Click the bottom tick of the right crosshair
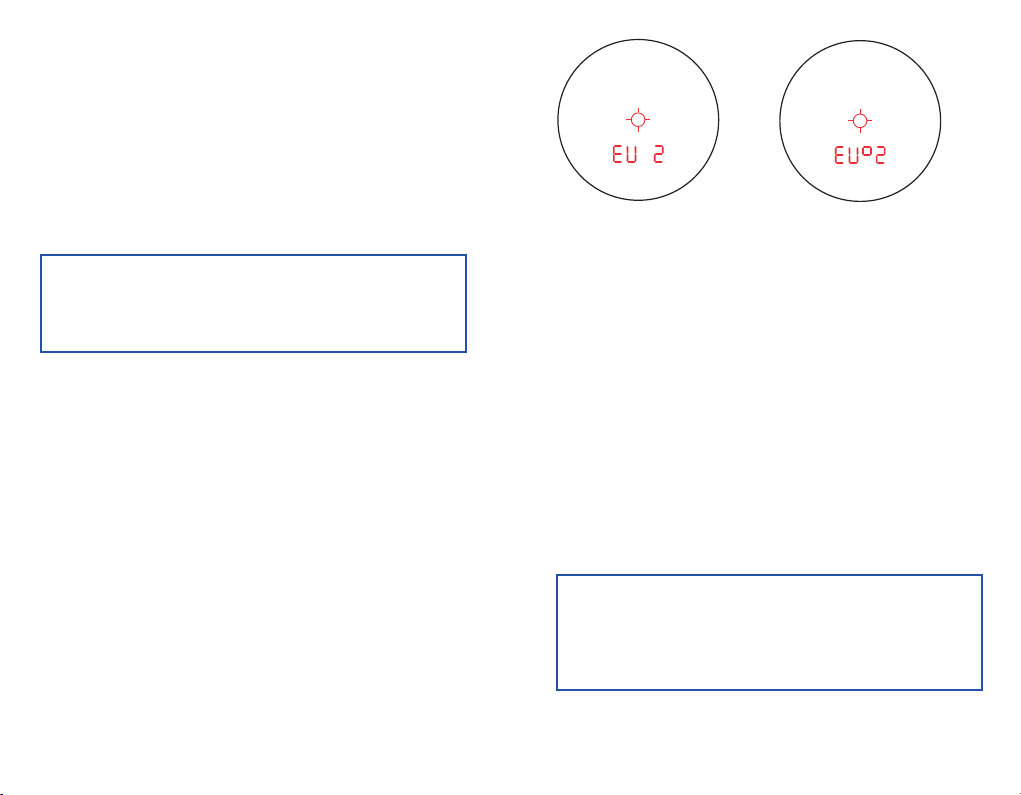Screen dimensions: 1021x795 pyautogui.click(x=860, y=130)
